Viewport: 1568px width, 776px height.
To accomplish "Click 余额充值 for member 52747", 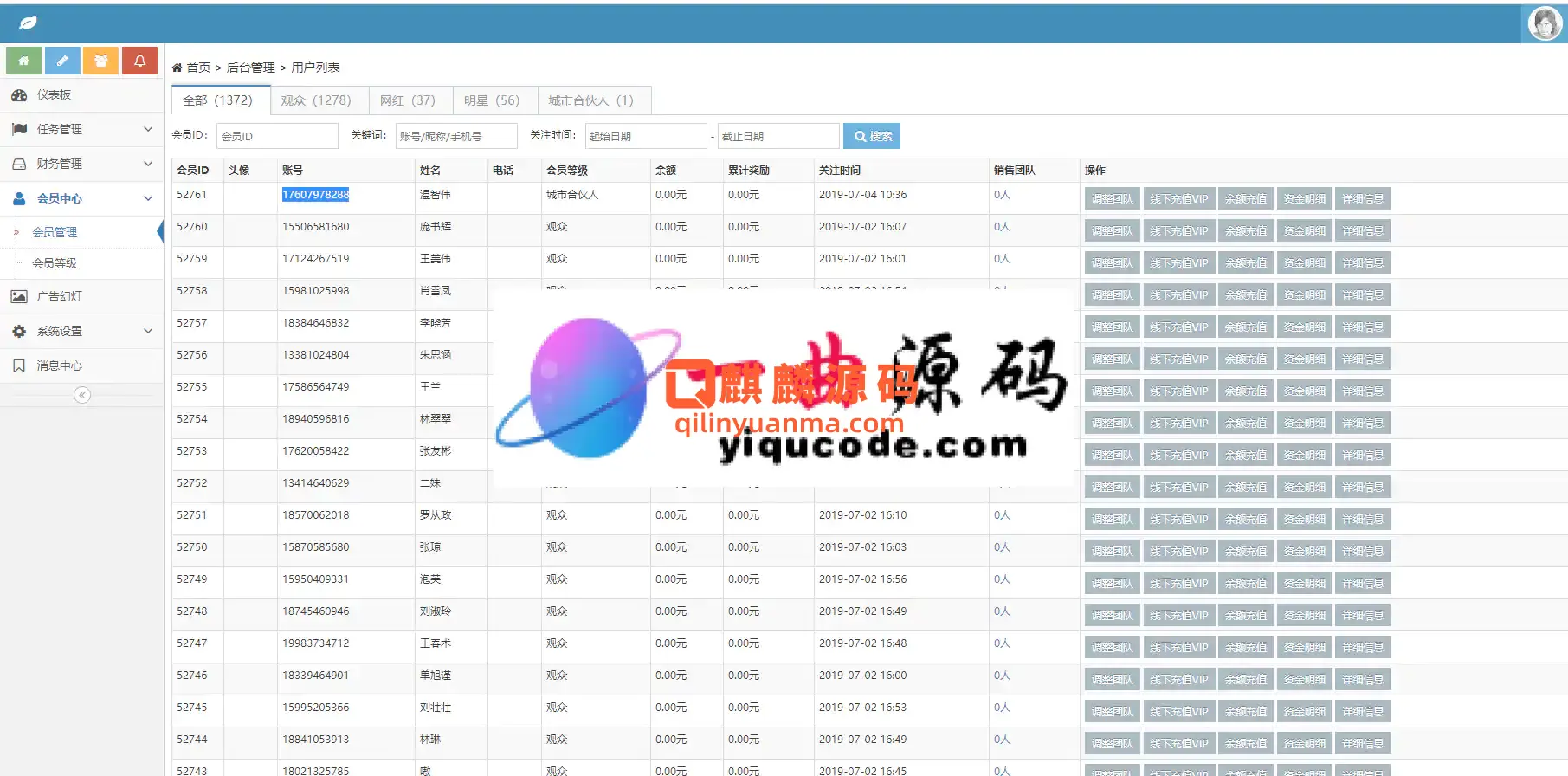I will point(1246,648).
